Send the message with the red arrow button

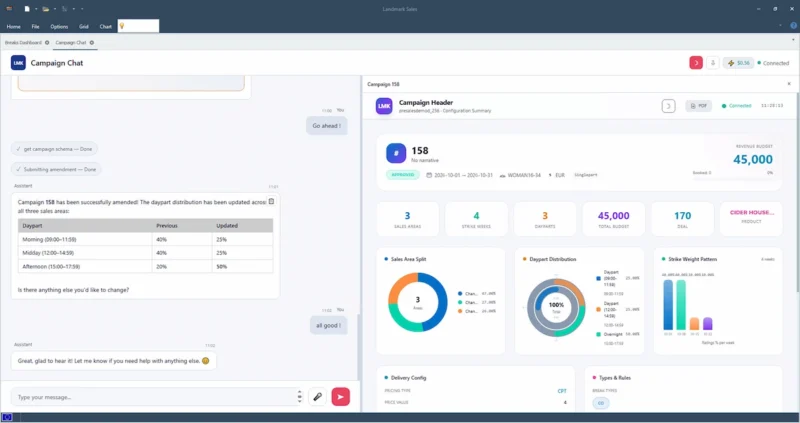click(340, 397)
